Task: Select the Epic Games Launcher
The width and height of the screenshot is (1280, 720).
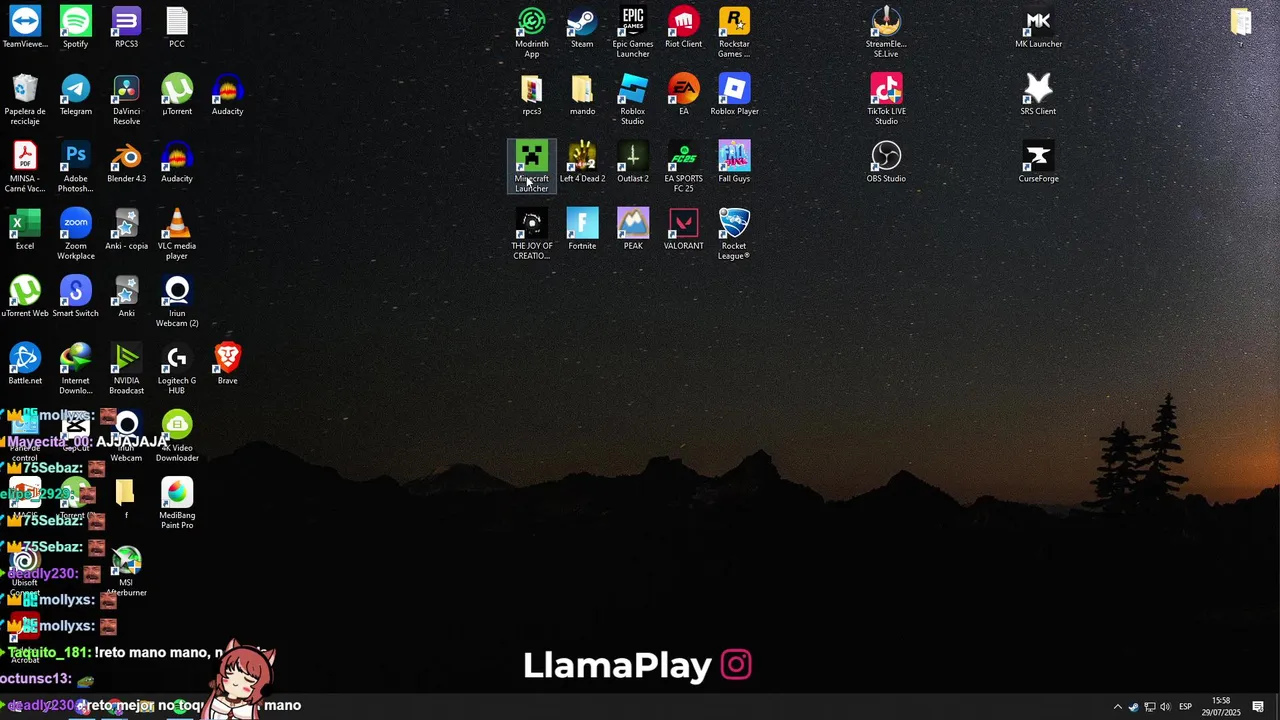Action: point(633,32)
